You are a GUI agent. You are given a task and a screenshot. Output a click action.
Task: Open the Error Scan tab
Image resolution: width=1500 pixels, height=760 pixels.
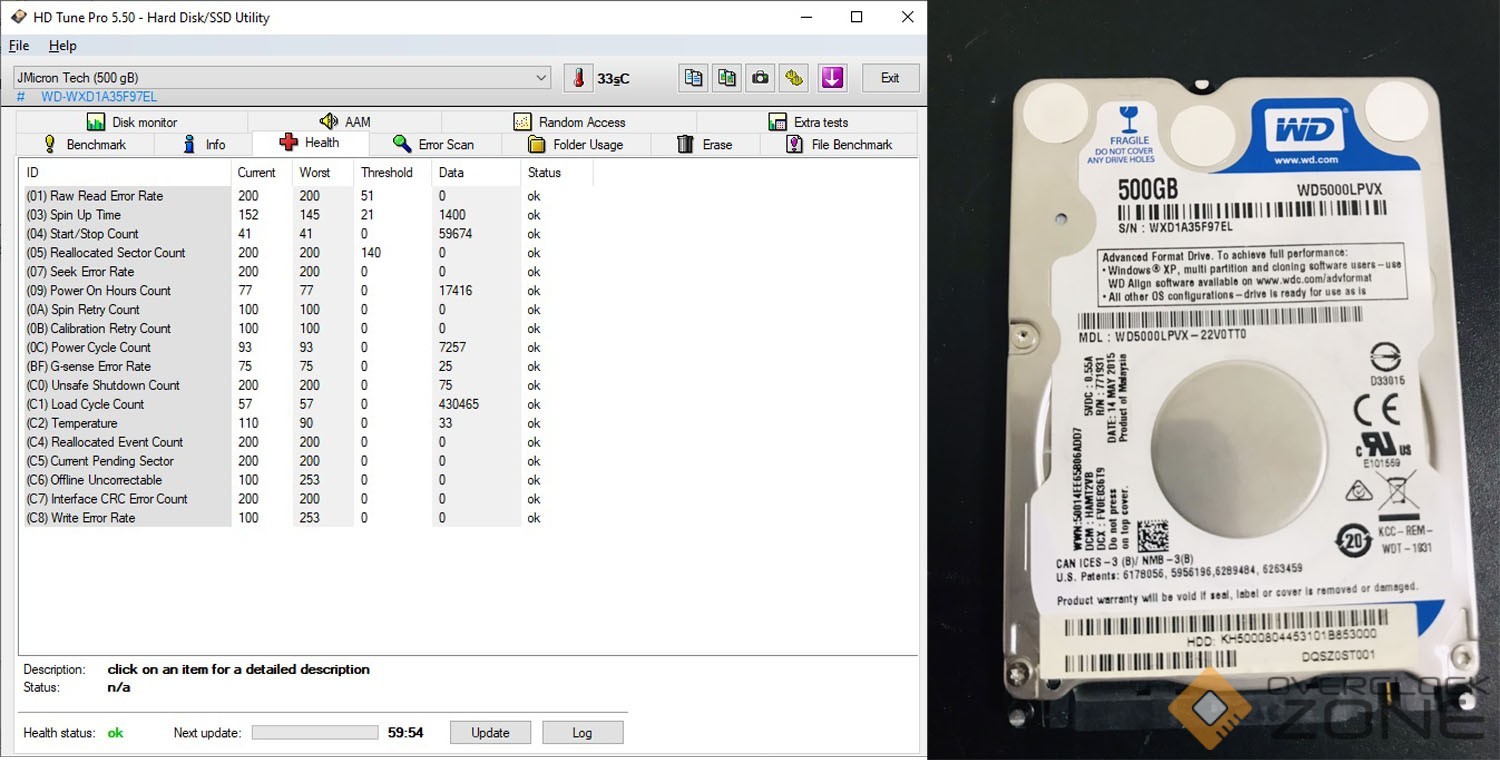[x=433, y=144]
